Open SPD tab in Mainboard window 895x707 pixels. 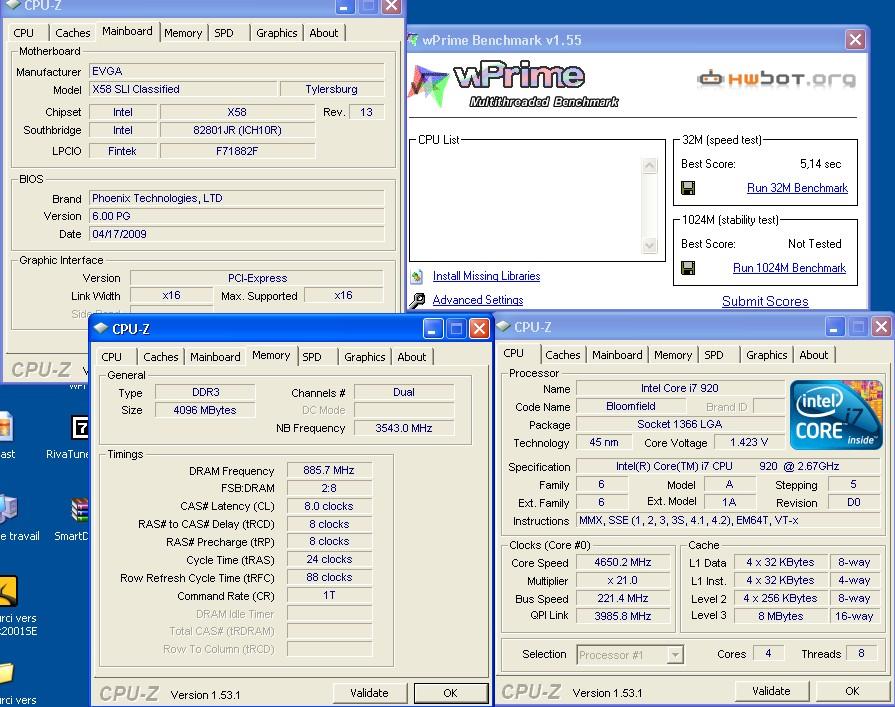coord(224,33)
